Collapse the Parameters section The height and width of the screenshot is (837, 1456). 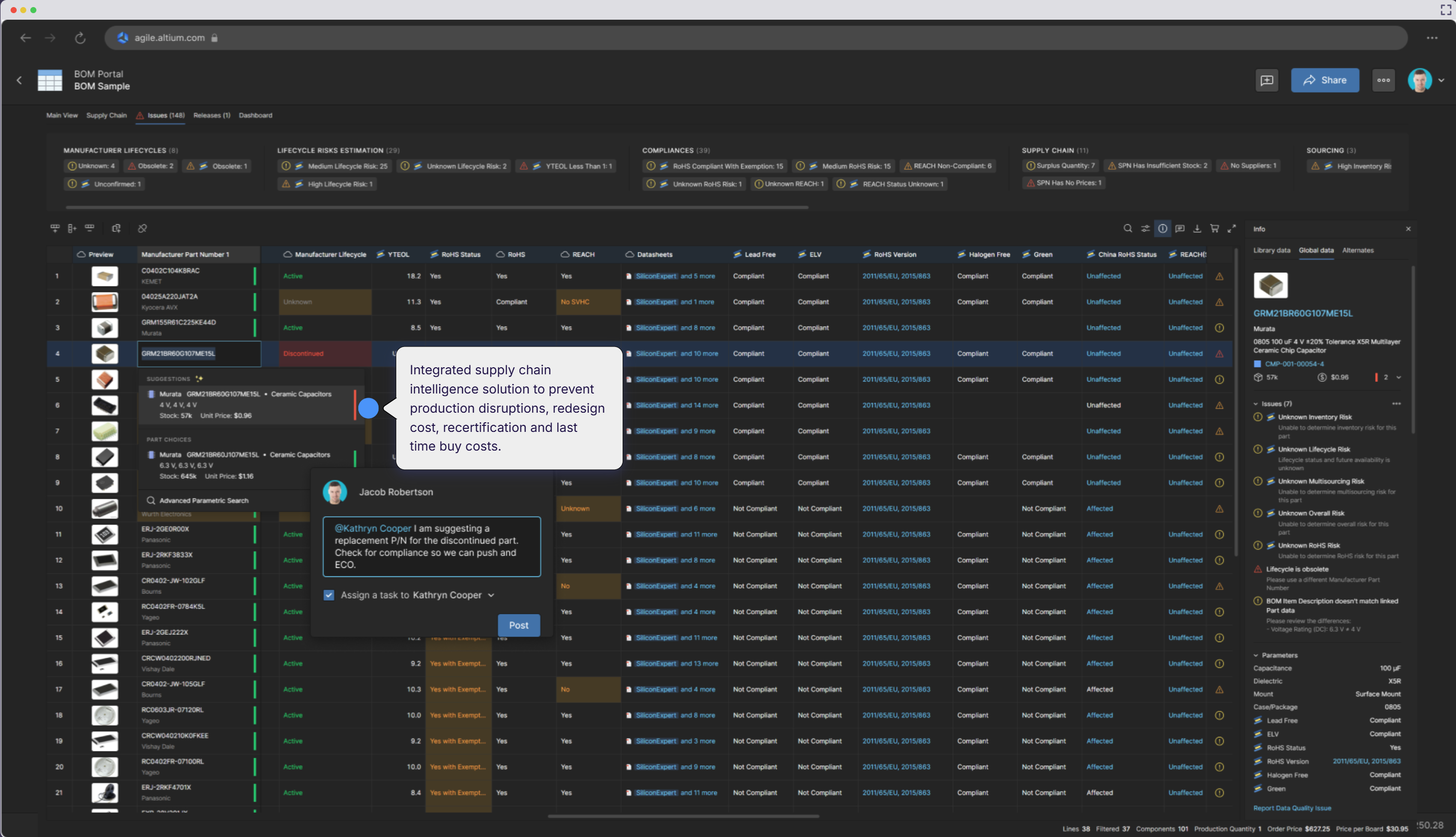(x=1256, y=655)
